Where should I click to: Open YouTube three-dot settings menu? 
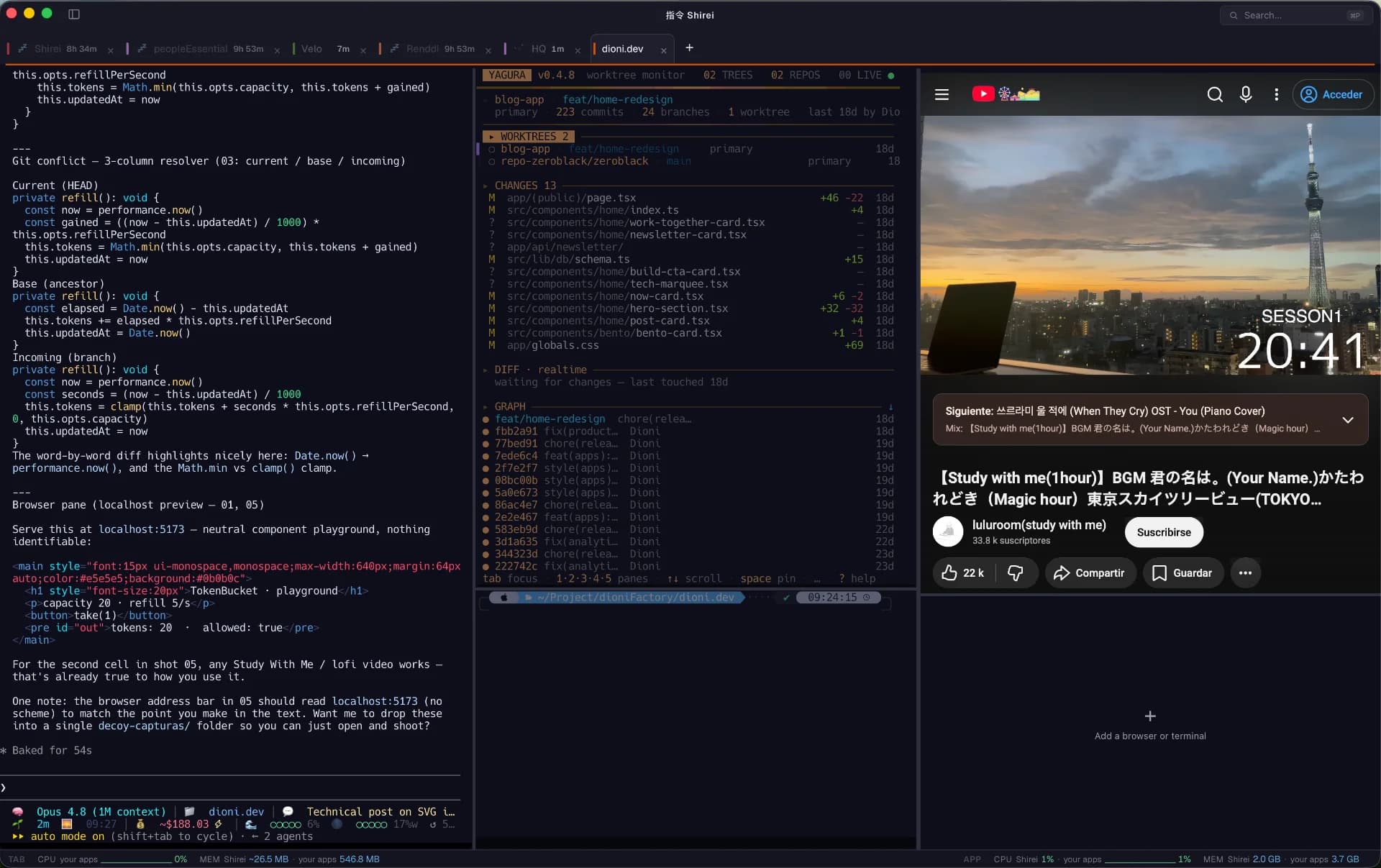point(1276,94)
